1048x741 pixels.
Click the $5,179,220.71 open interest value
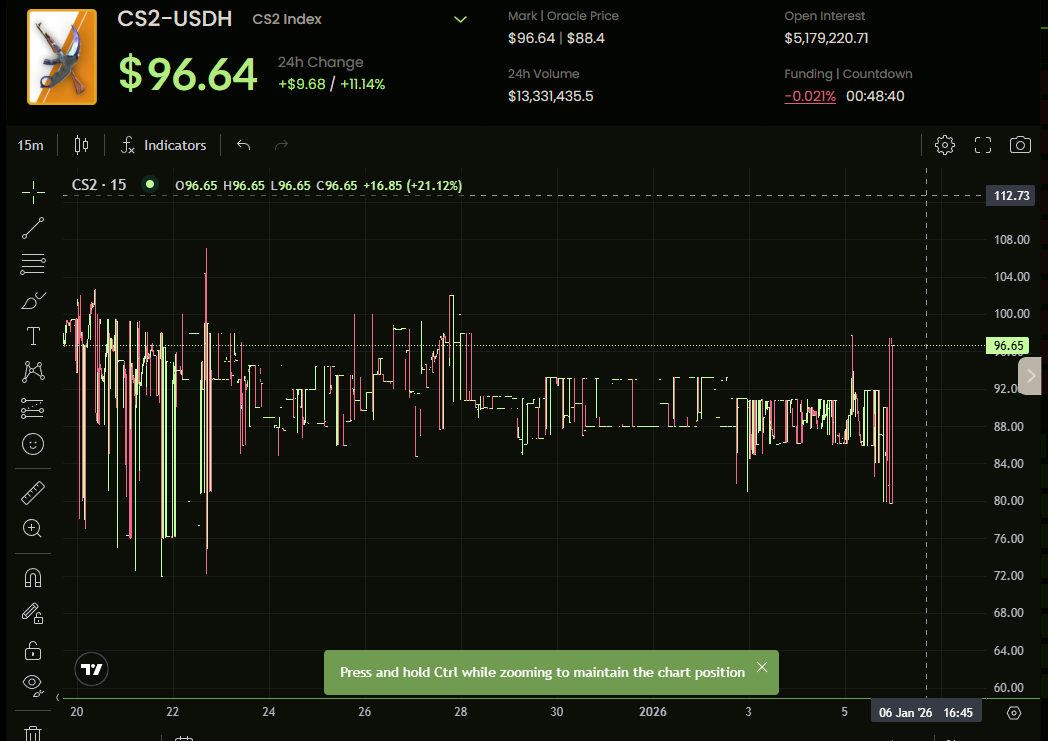(826, 38)
